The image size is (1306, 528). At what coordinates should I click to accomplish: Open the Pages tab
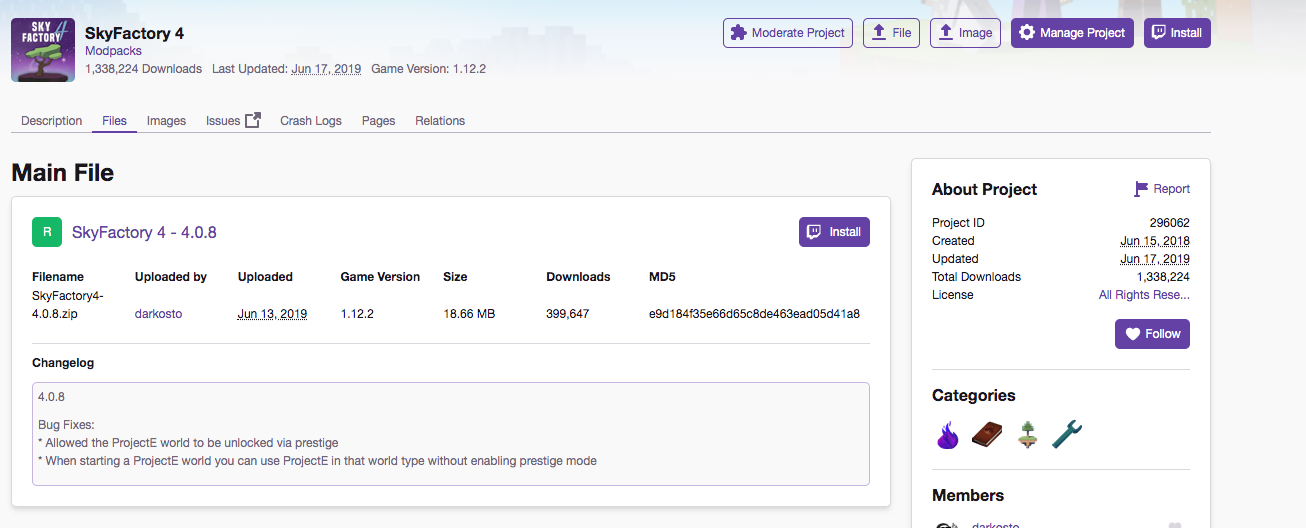[x=378, y=121]
